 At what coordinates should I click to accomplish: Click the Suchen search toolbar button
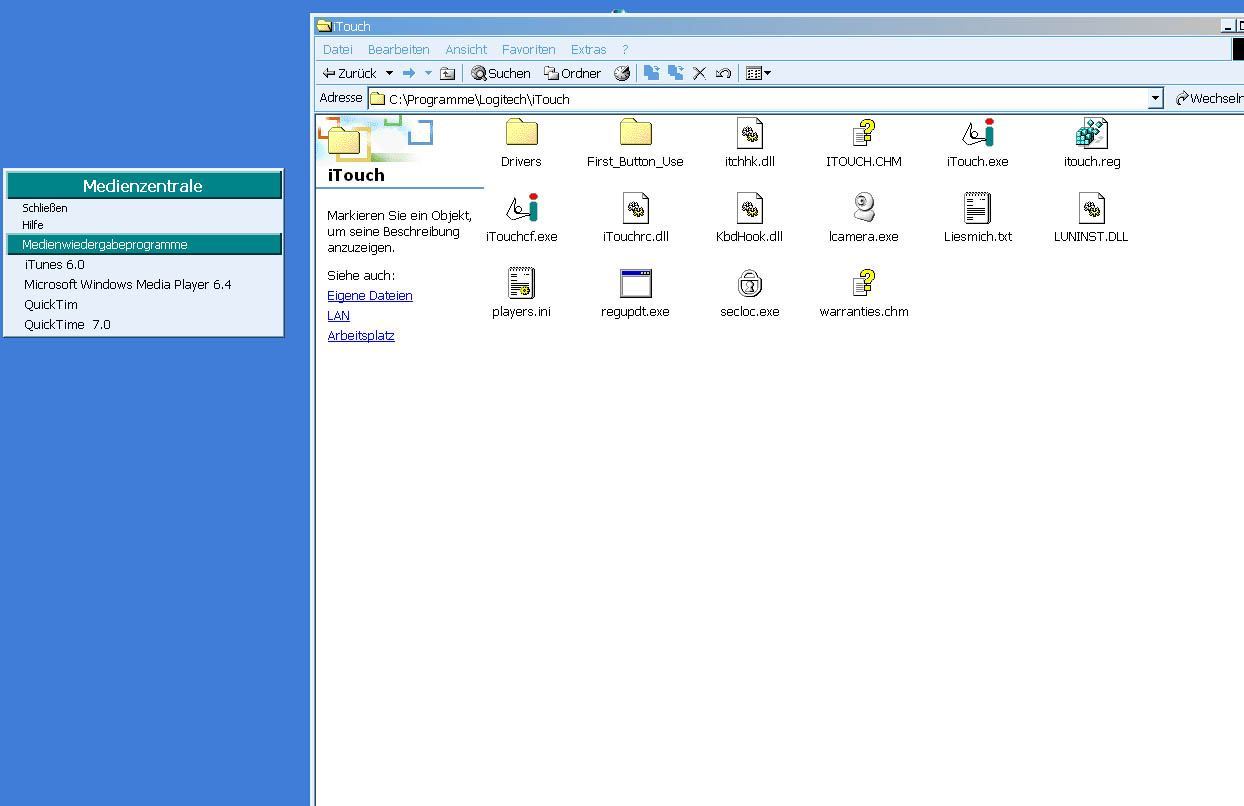coord(501,73)
